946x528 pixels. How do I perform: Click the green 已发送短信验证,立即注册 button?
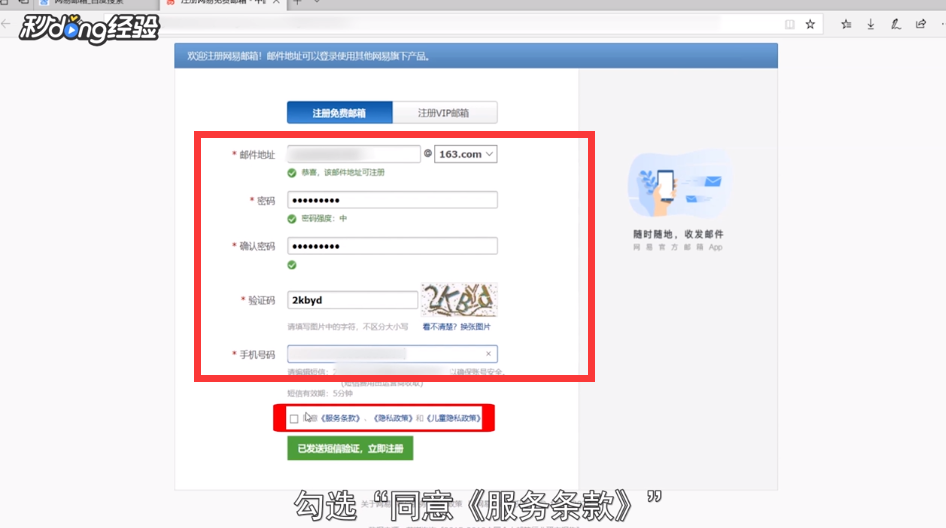click(350, 448)
